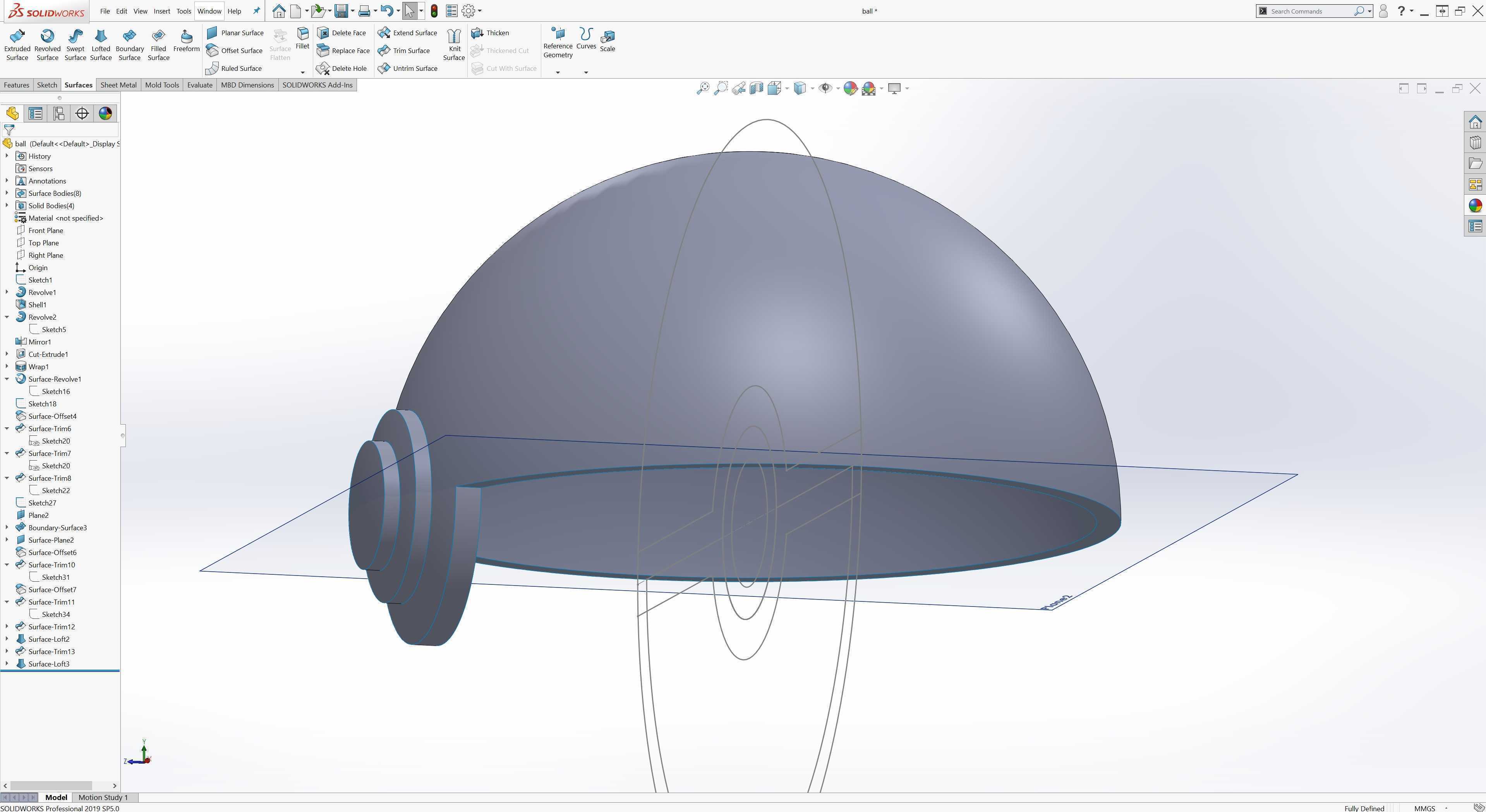
Task: Switch to the Features tab
Action: (17, 86)
